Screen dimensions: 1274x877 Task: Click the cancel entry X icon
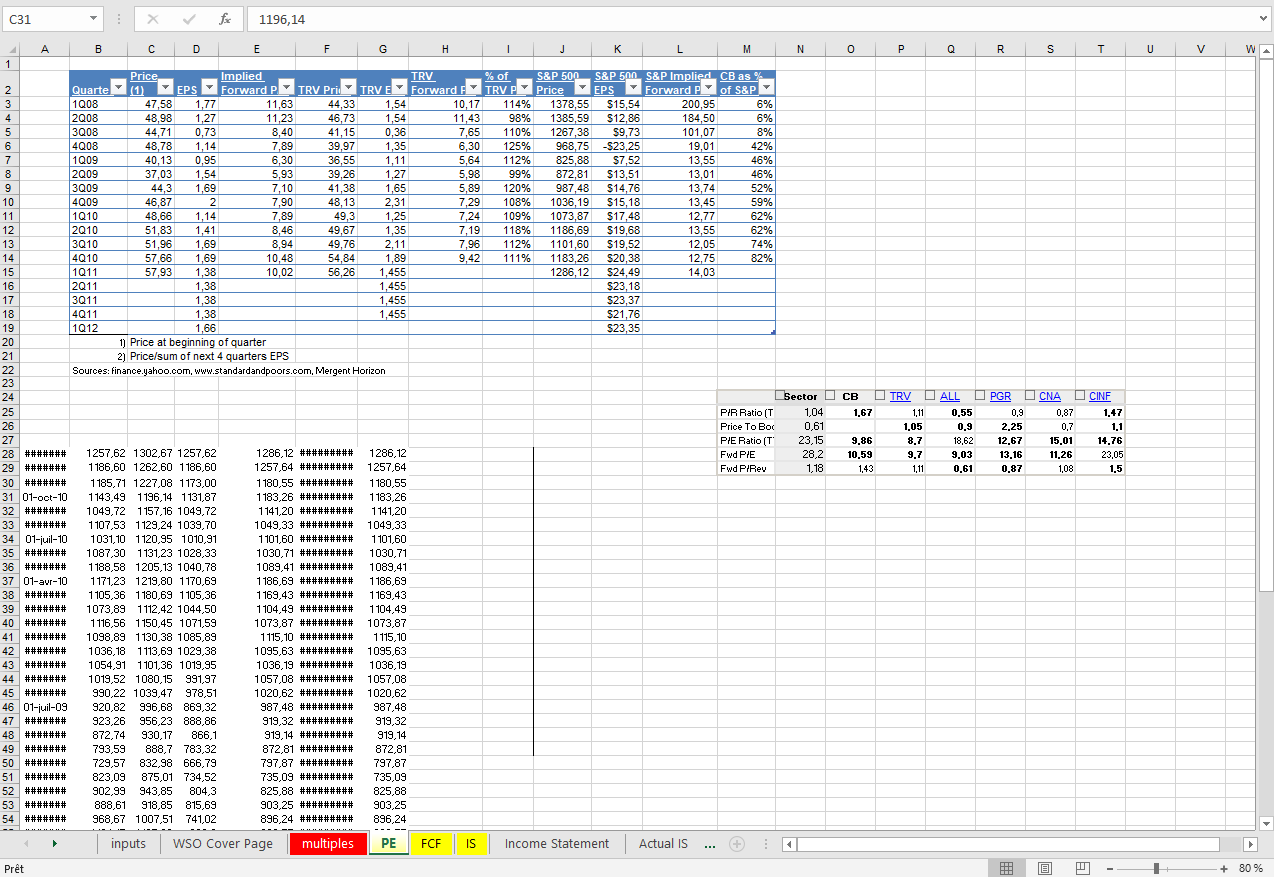153,18
